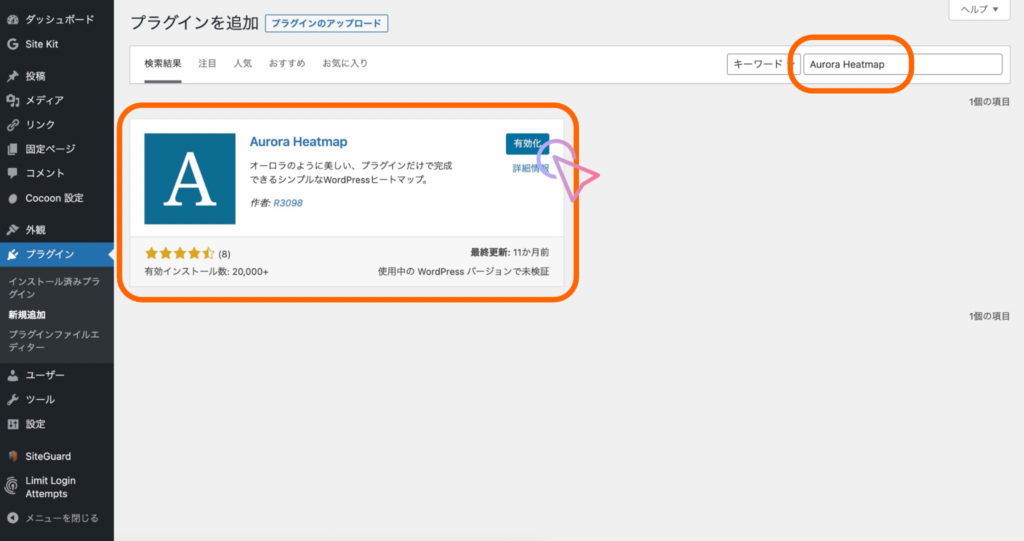Viewport: 1024px width, 541px height.
Task: Click the Dashboard speedometer icon in sidebar
Action: (12, 18)
